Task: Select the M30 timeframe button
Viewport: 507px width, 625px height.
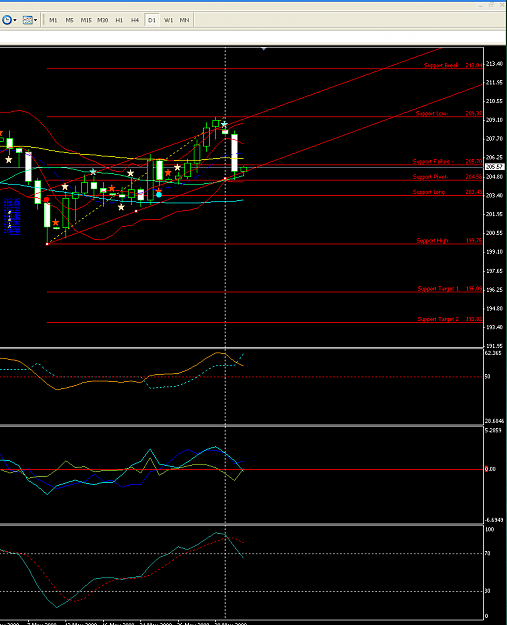Action: tap(102, 20)
